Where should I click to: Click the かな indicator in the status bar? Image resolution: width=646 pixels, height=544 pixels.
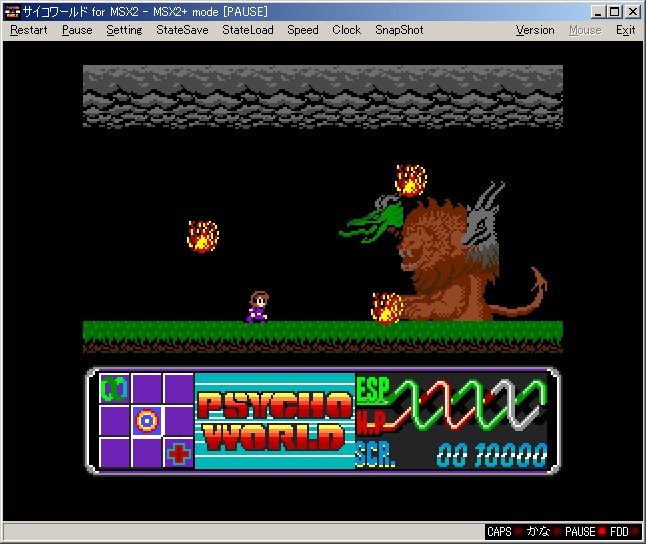[543, 532]
